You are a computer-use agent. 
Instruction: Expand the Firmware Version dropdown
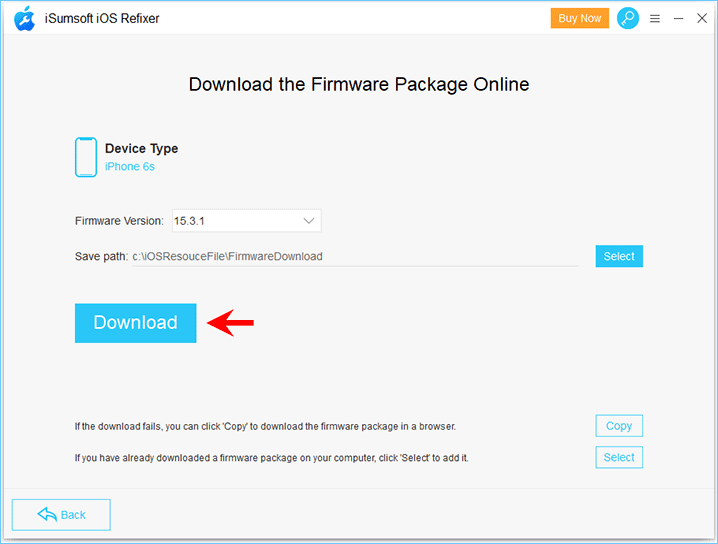[246, 221]
